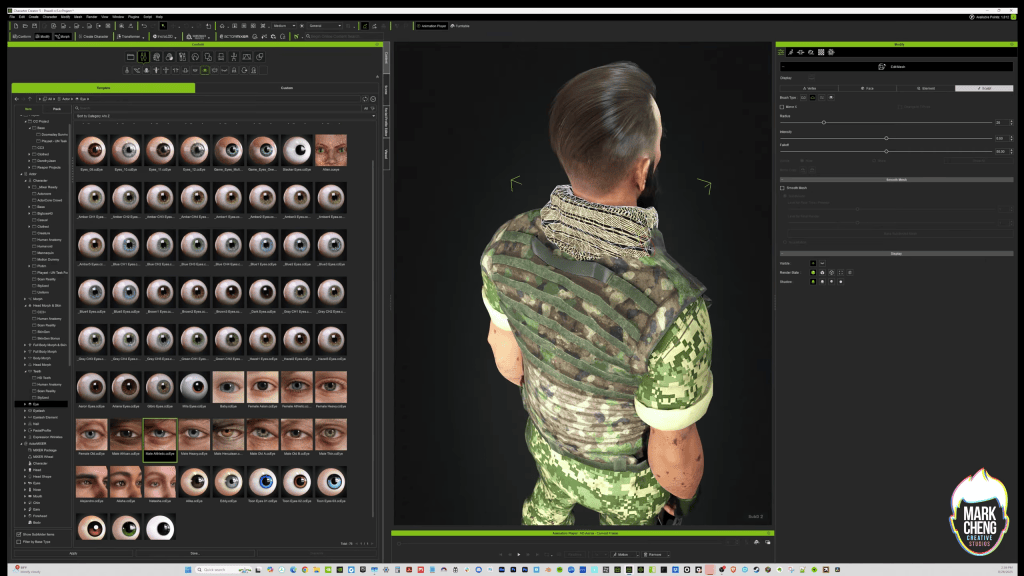Adjust the Intensity slider handle

[886, 138]
